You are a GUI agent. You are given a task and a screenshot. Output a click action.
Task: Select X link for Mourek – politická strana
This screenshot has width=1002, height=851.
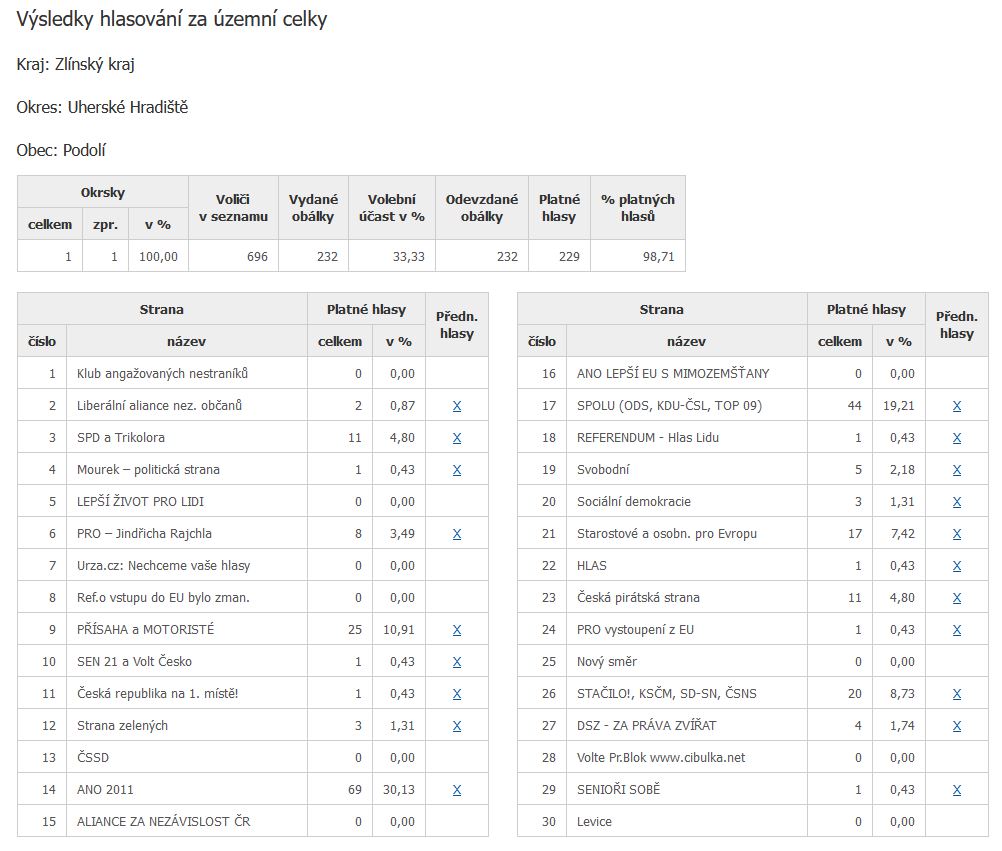click(x=457, y=470)
